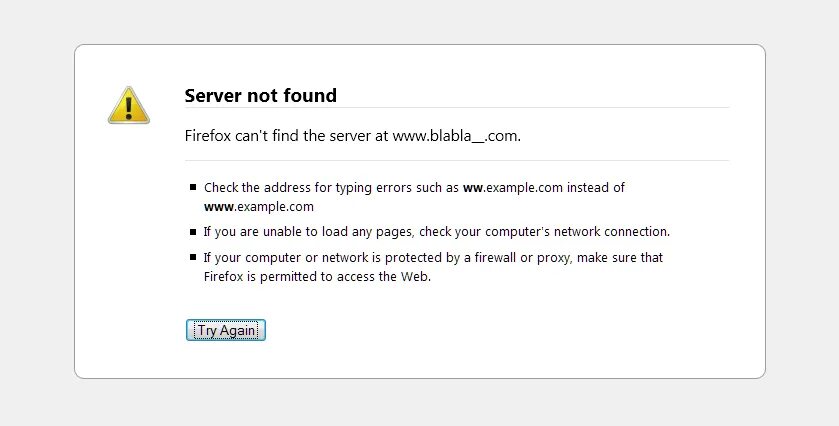Viewport: 839px width, 426px height.
Task: Click the third square bullet marker
Action: 192,257
